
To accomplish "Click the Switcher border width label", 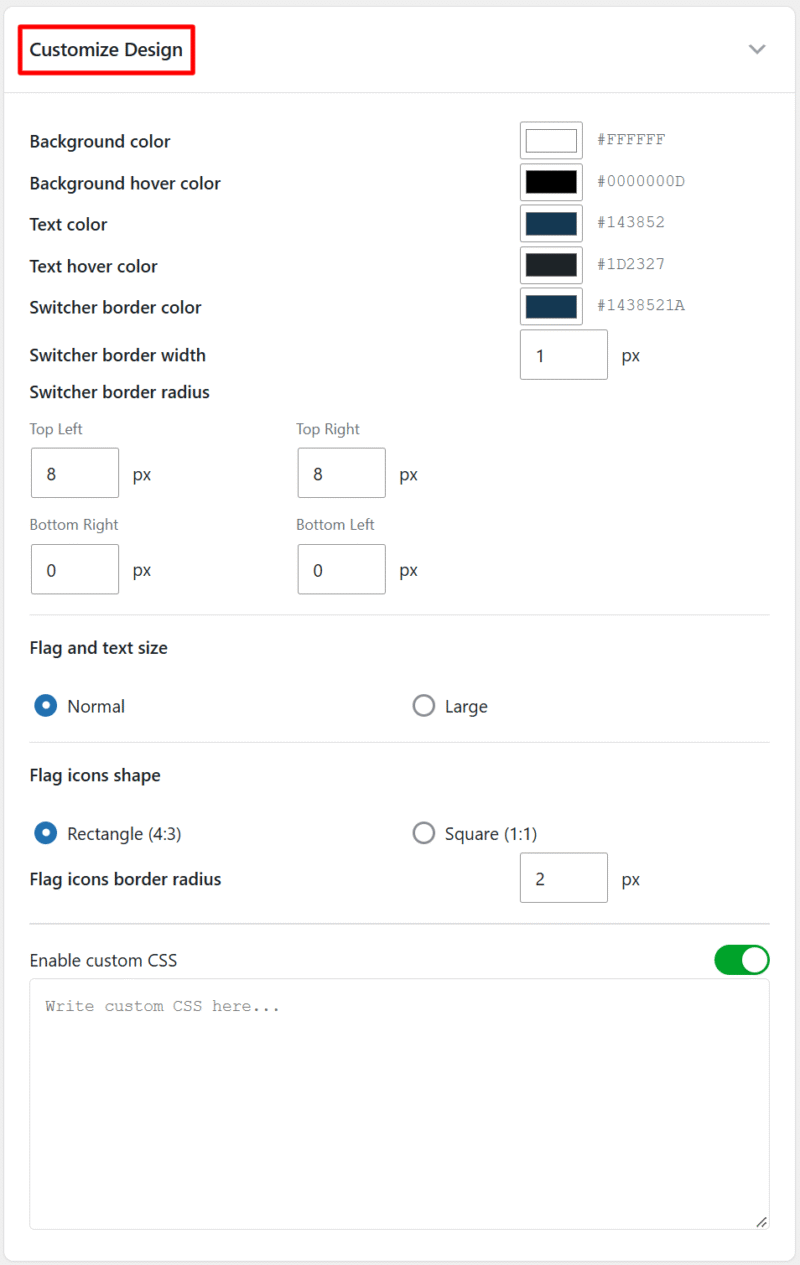I will 118,355.
